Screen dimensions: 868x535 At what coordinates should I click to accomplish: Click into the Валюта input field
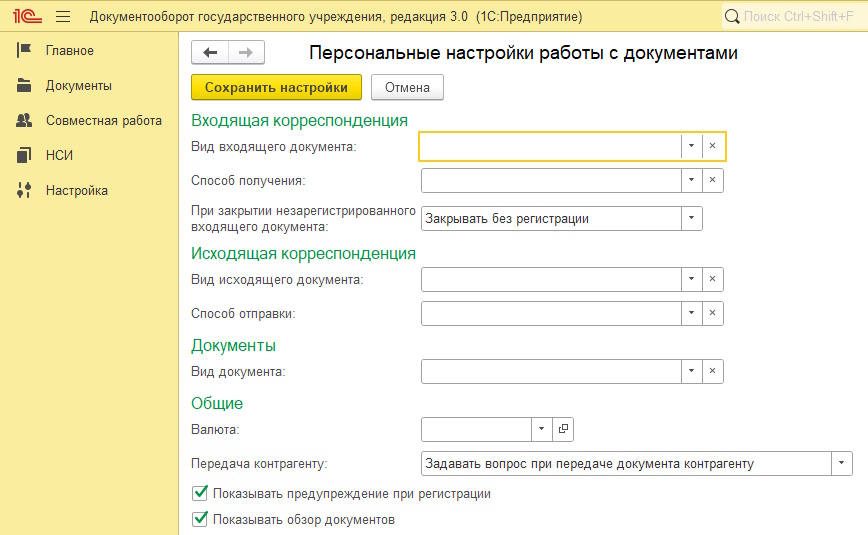[476, 429]
